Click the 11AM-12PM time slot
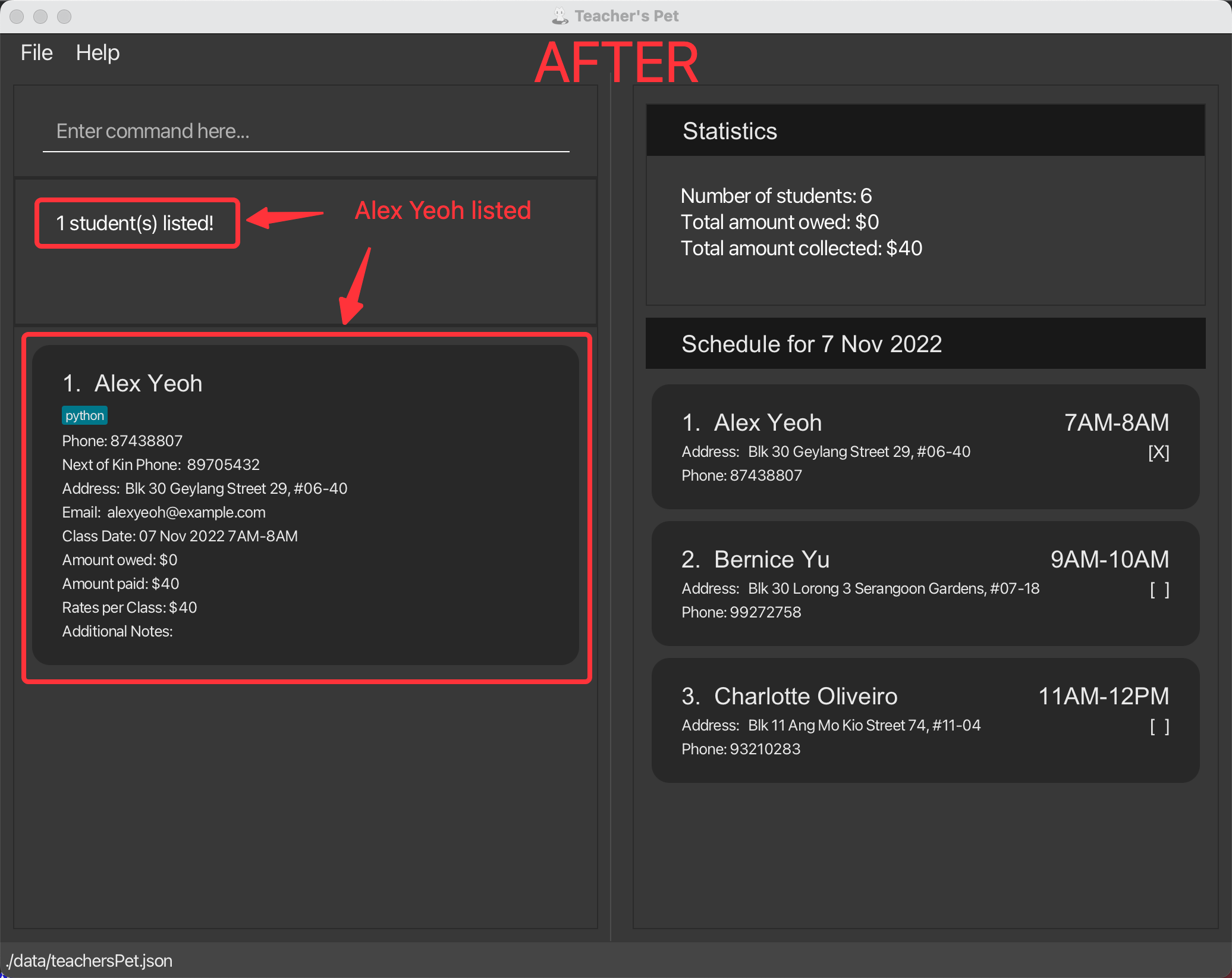The width and height of the screenshot is (1232, 978). (x=1104, y=696)
